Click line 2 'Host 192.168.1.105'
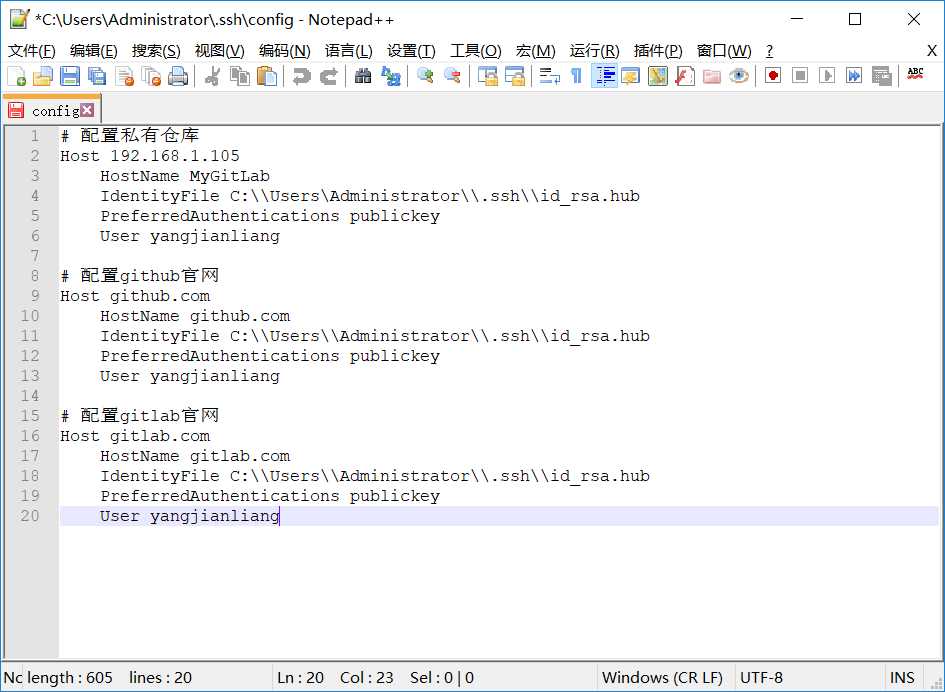The width and height of the screenshot is (945, 692). (150, 156)
